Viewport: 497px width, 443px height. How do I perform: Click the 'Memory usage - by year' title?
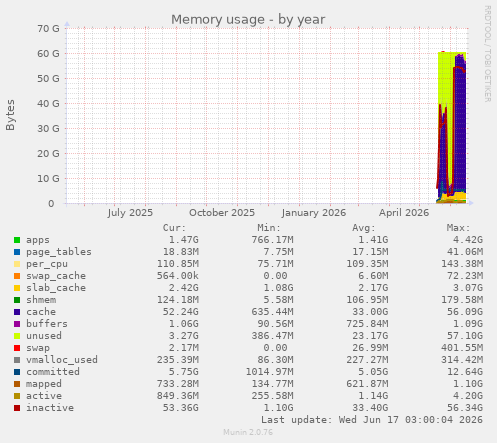pyautogui.click(x=248, y=19)
